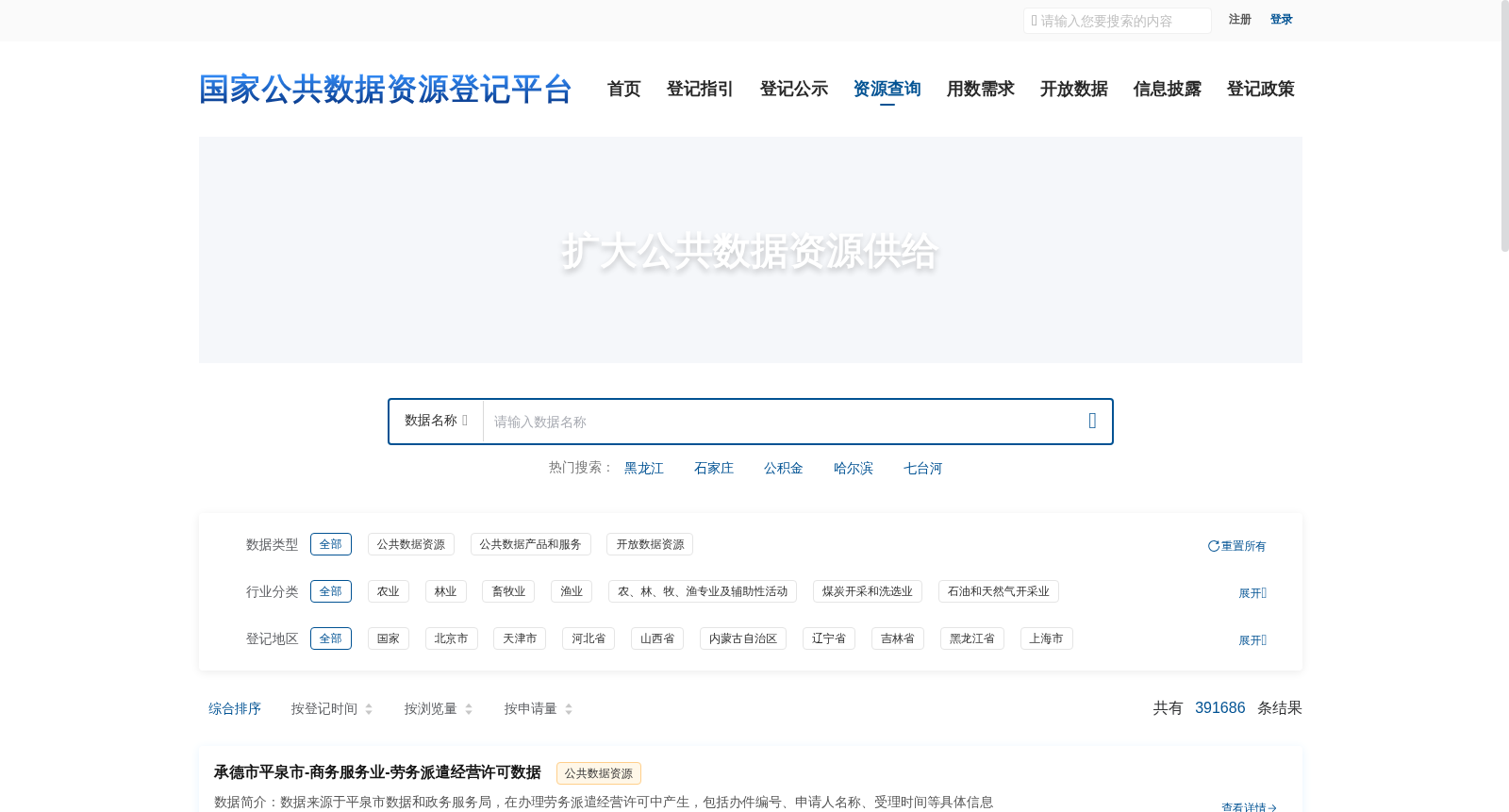Viewport: 1509px width, 812px height.
Task: Open the 开放数据 nav item
Action: coord(1074,89)
